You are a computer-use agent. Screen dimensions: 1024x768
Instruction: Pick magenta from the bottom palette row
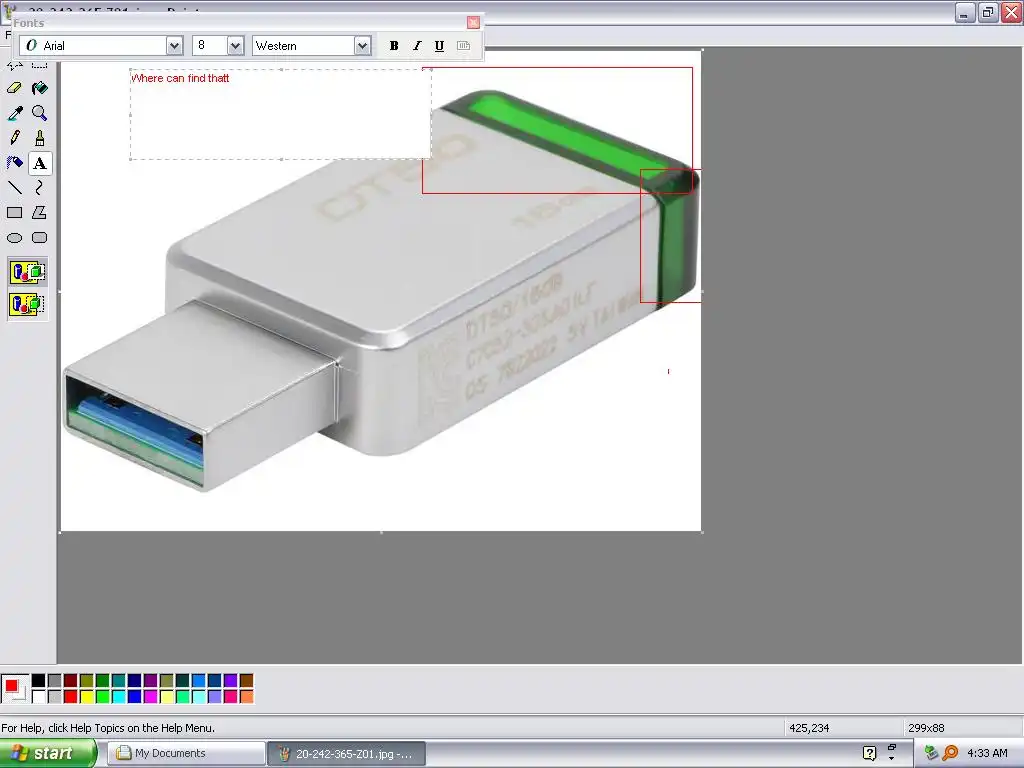[150, 697]
